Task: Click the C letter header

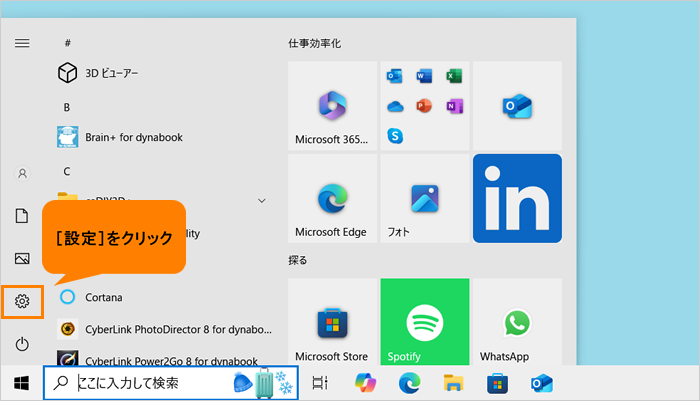Action: 67,171
